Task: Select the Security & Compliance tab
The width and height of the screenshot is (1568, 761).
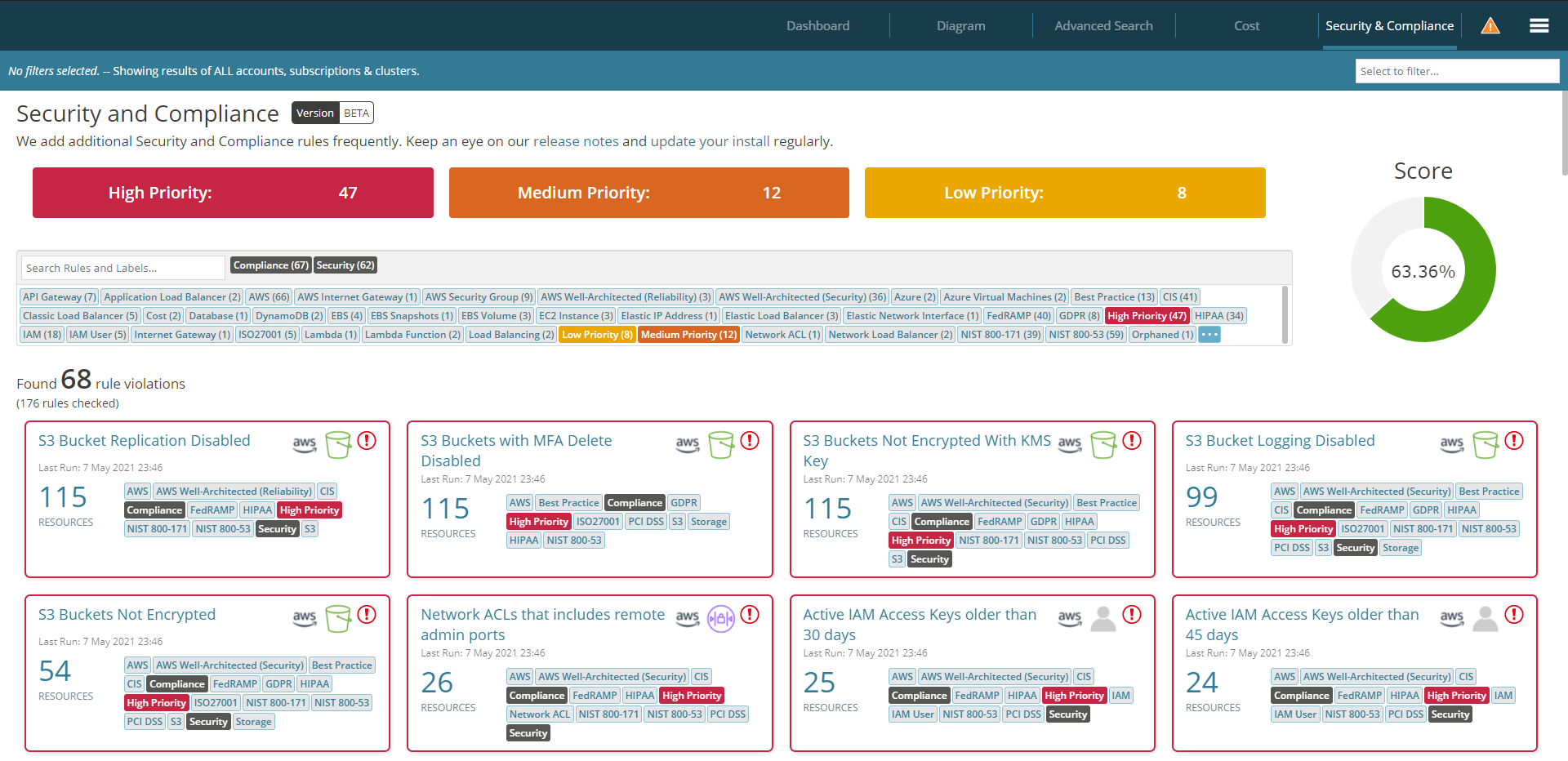Action: pos(1390,26)
